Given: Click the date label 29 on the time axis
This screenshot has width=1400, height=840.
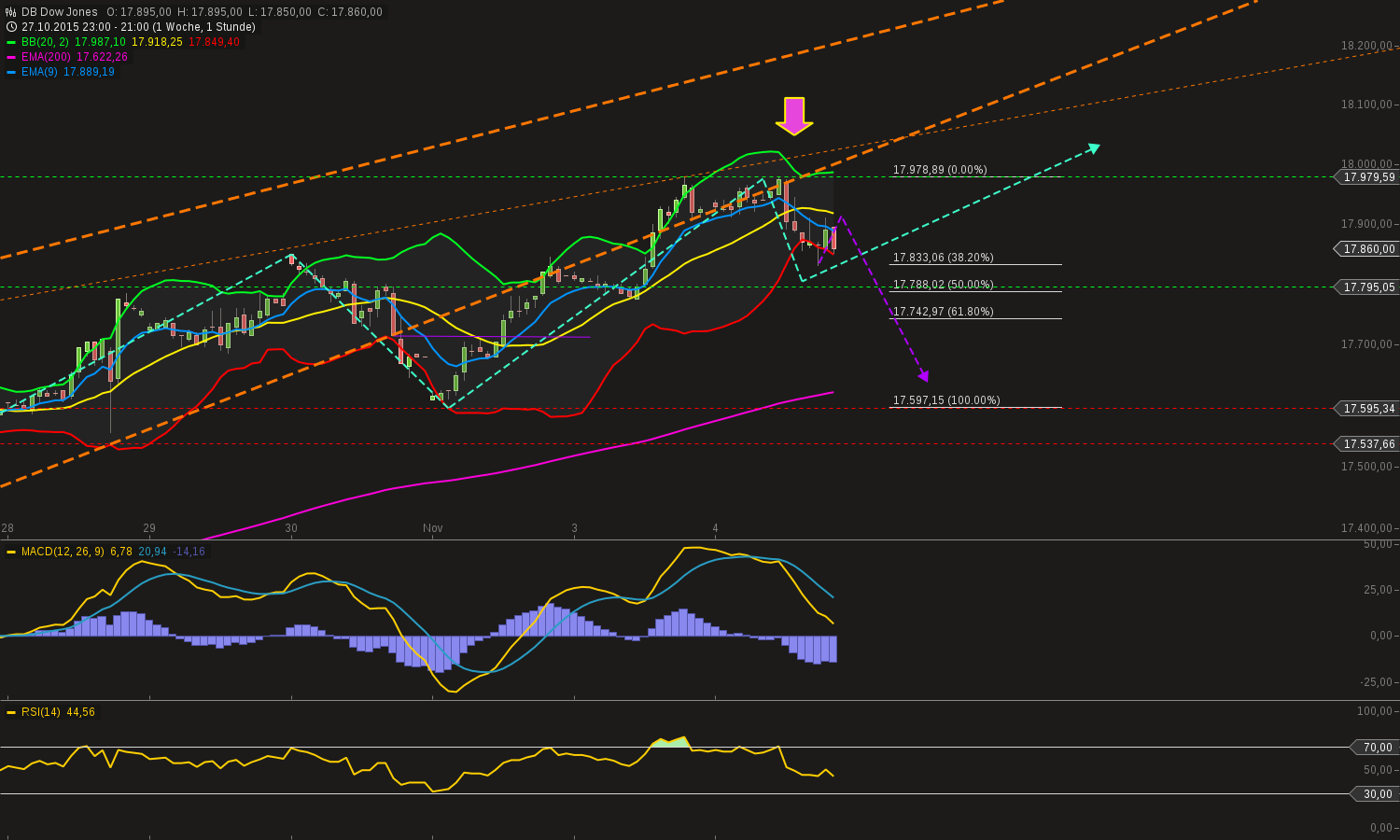Looking at the screenshot, I should pyautogui.click(x=149, y=528).
